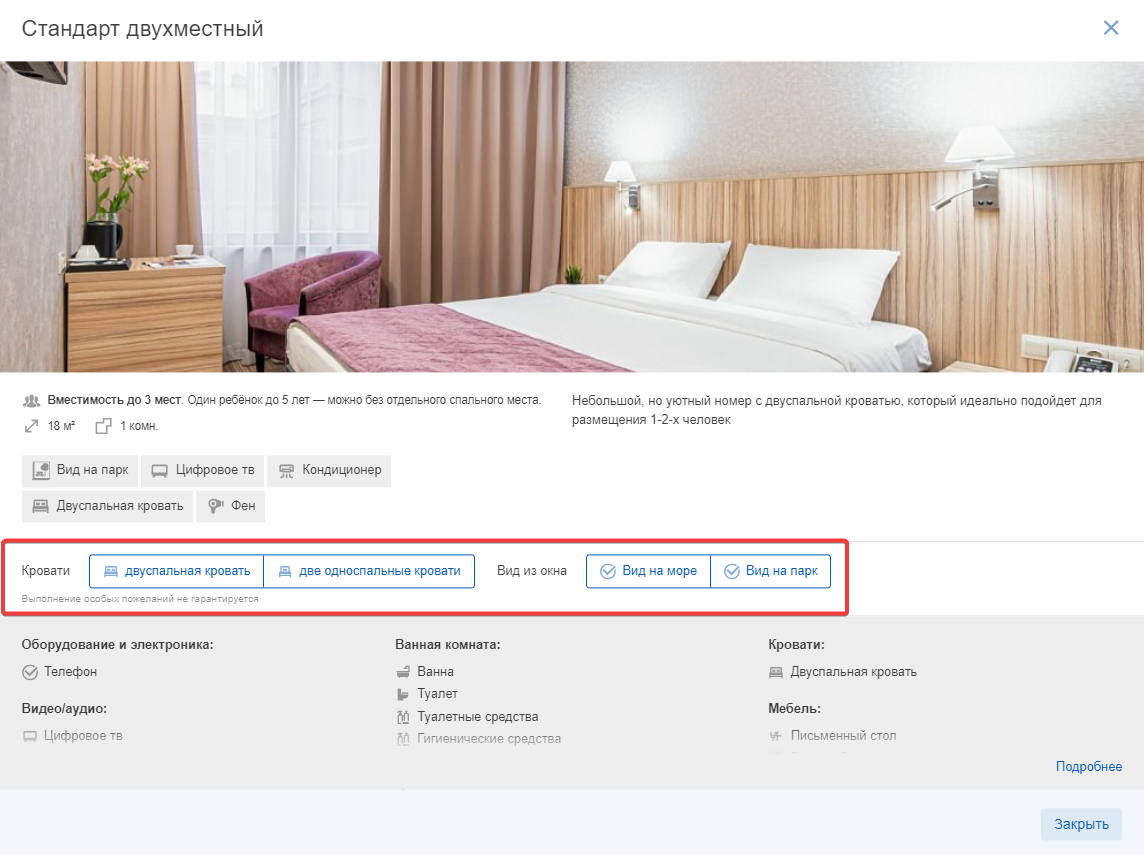Viewport: 1144px width, 855px height.
Task: Click the room area arrows icon
Action: click(31, 426)
